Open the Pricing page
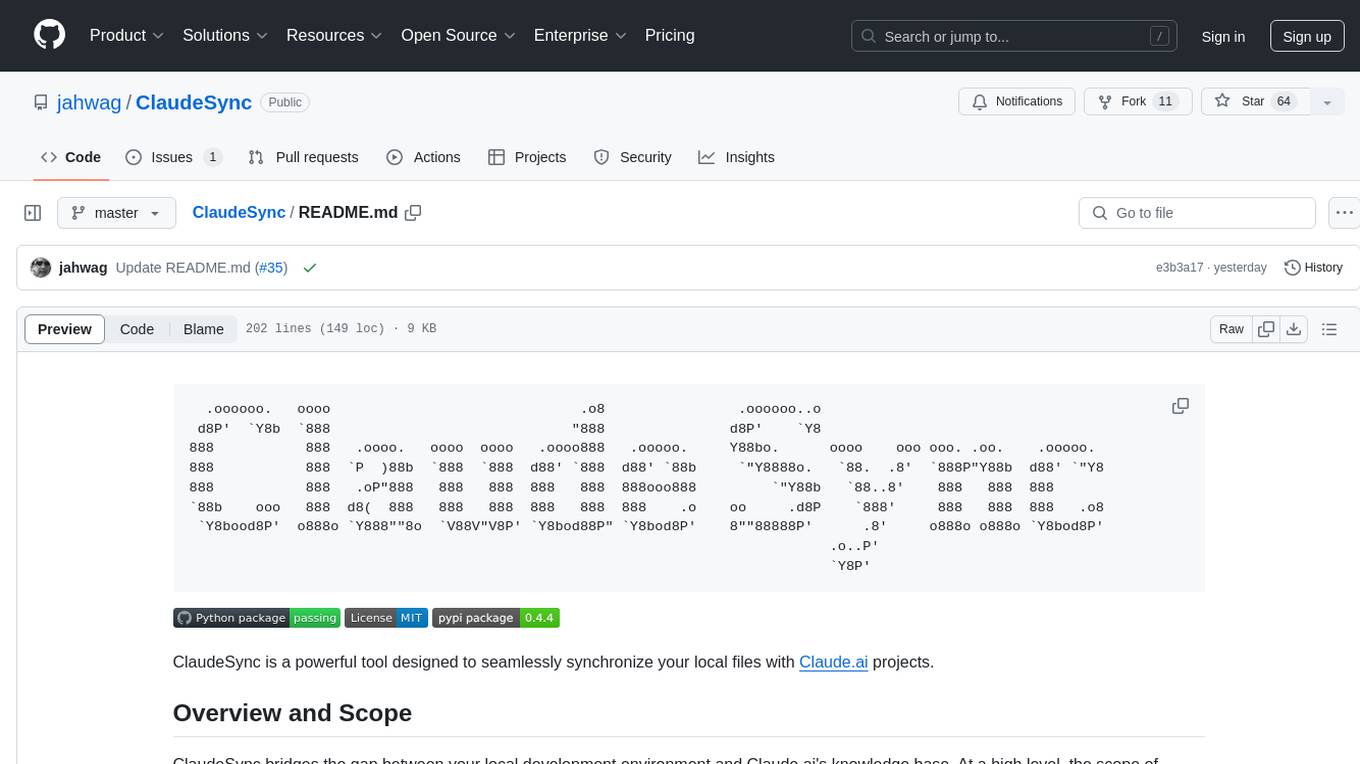The height and width of the screenshot is (764, 1360). point(670,35)
